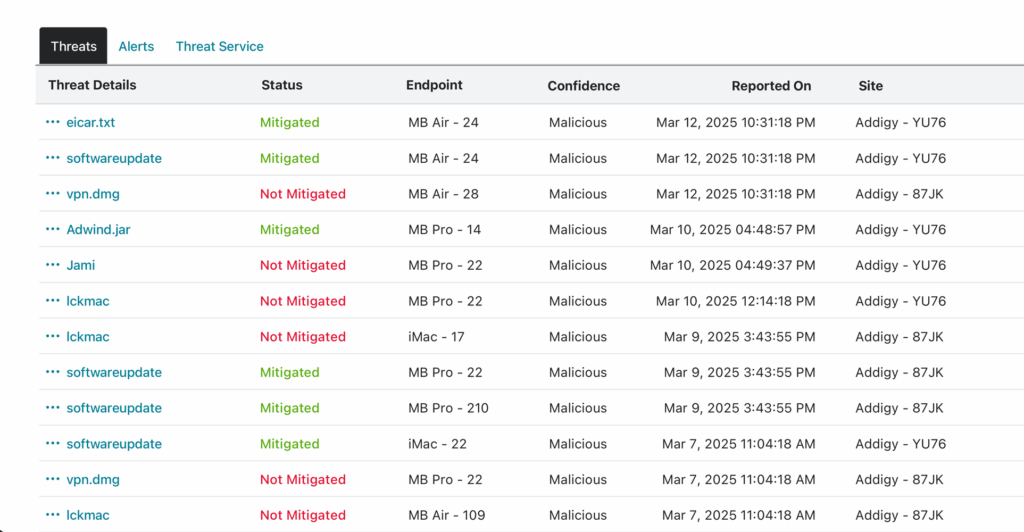This screenshot has width=1024, height=532.
Task: Open softwareupdate threat on MB Air - 24
Action: tap(114, 158)
